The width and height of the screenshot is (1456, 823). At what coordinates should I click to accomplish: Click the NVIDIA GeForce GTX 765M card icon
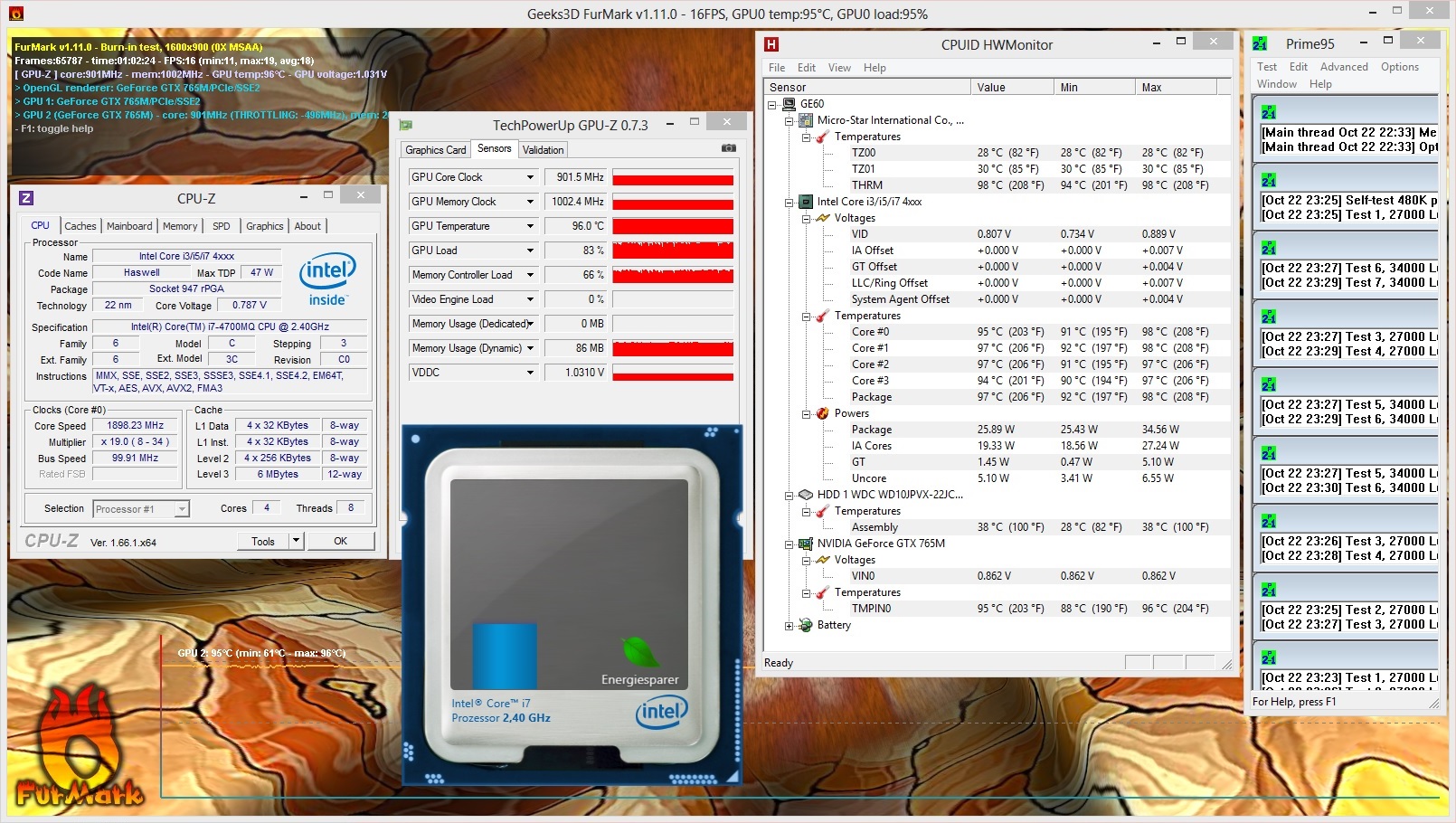pyautogui.click(x=806, y=544)
